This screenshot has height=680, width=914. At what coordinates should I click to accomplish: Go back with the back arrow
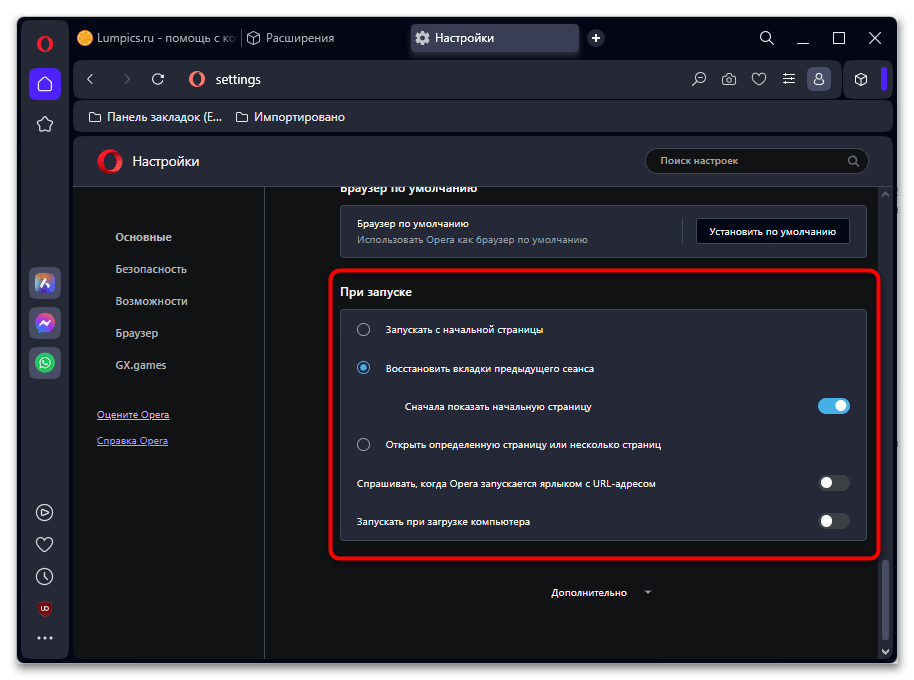[x=90, y=79]
